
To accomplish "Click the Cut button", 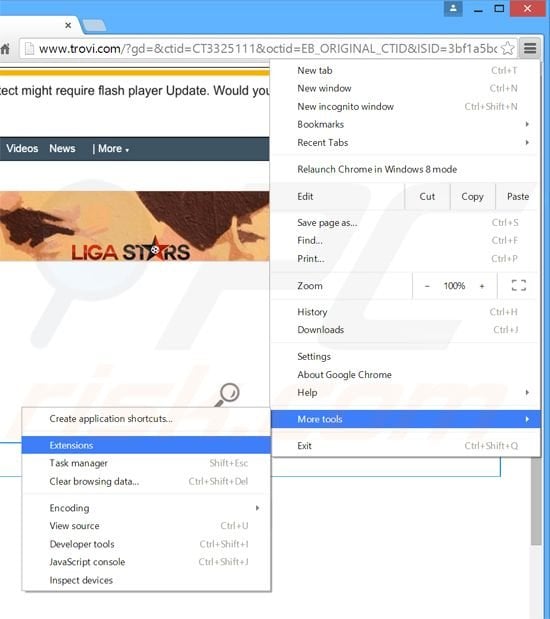I will [427, 196].
